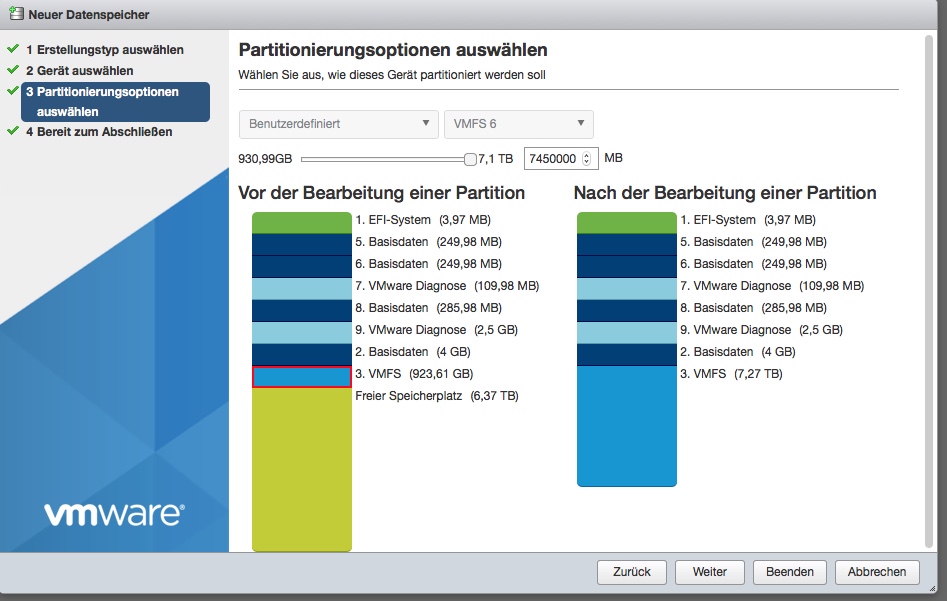Click the checkmark icon beside Bereit zum Abschließen
The height and width of the screenshot is (601, 947).
13,131
